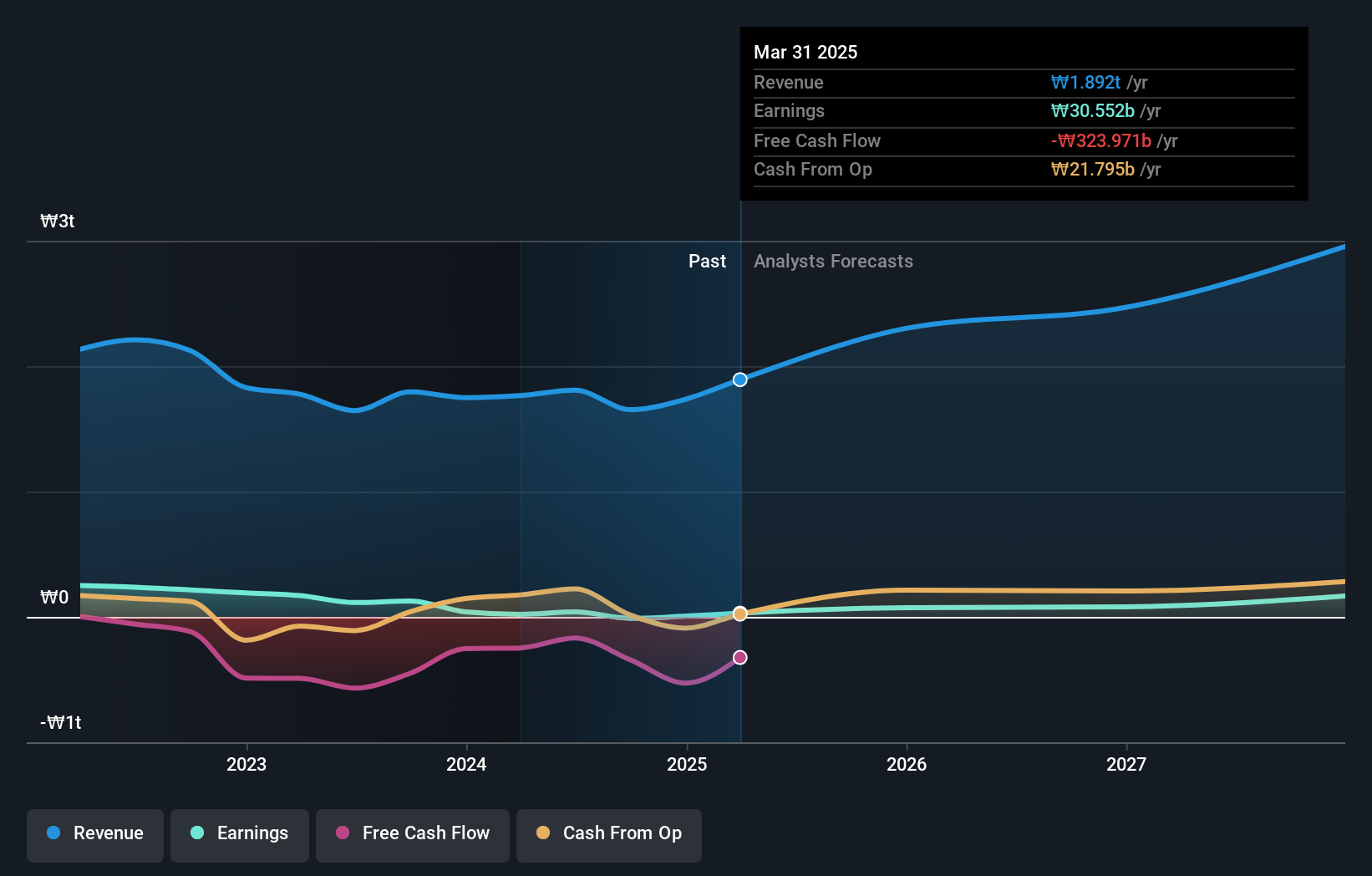Click the 2025 x-axis label
The width and height of the screenshot is (1372, 876).
click(x=687, y=764)
